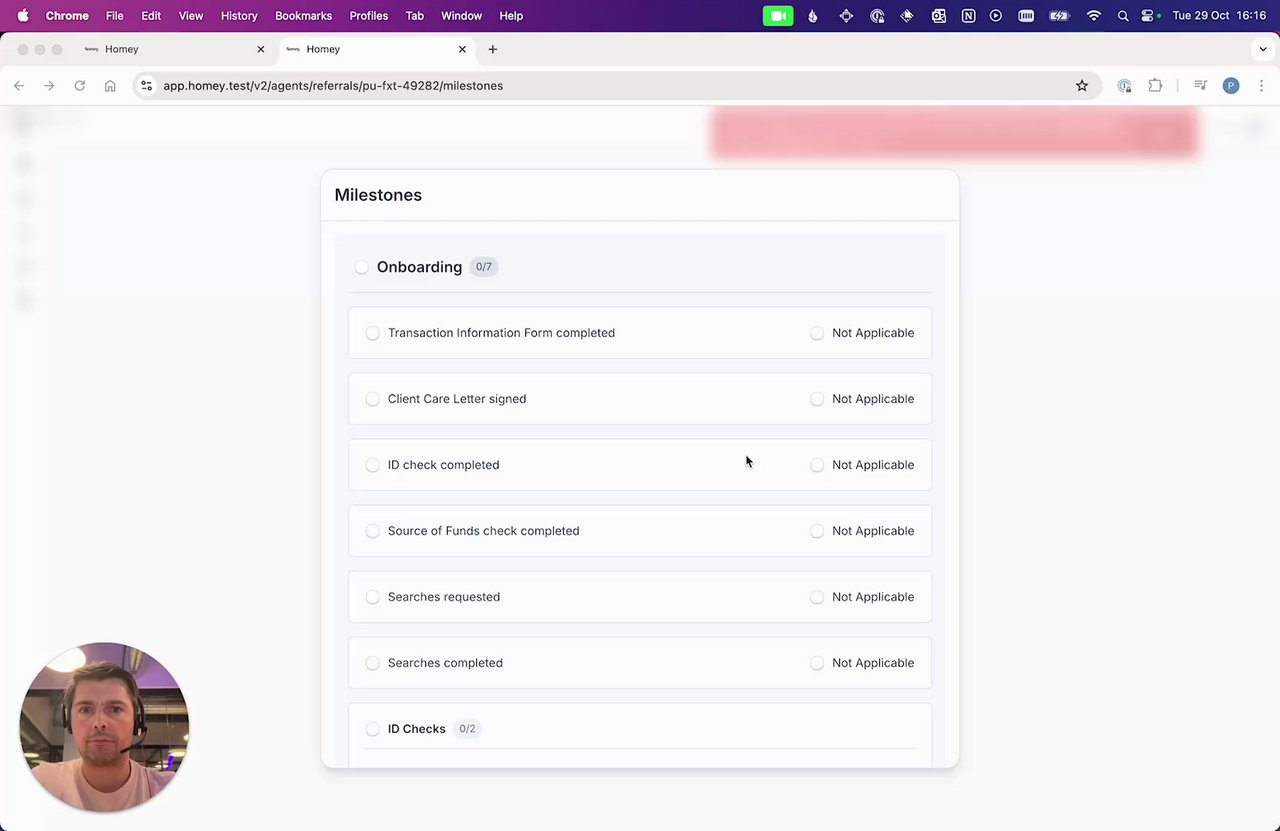Switch to the first Homey tab
1280x831 pixels.
(175, 49)
